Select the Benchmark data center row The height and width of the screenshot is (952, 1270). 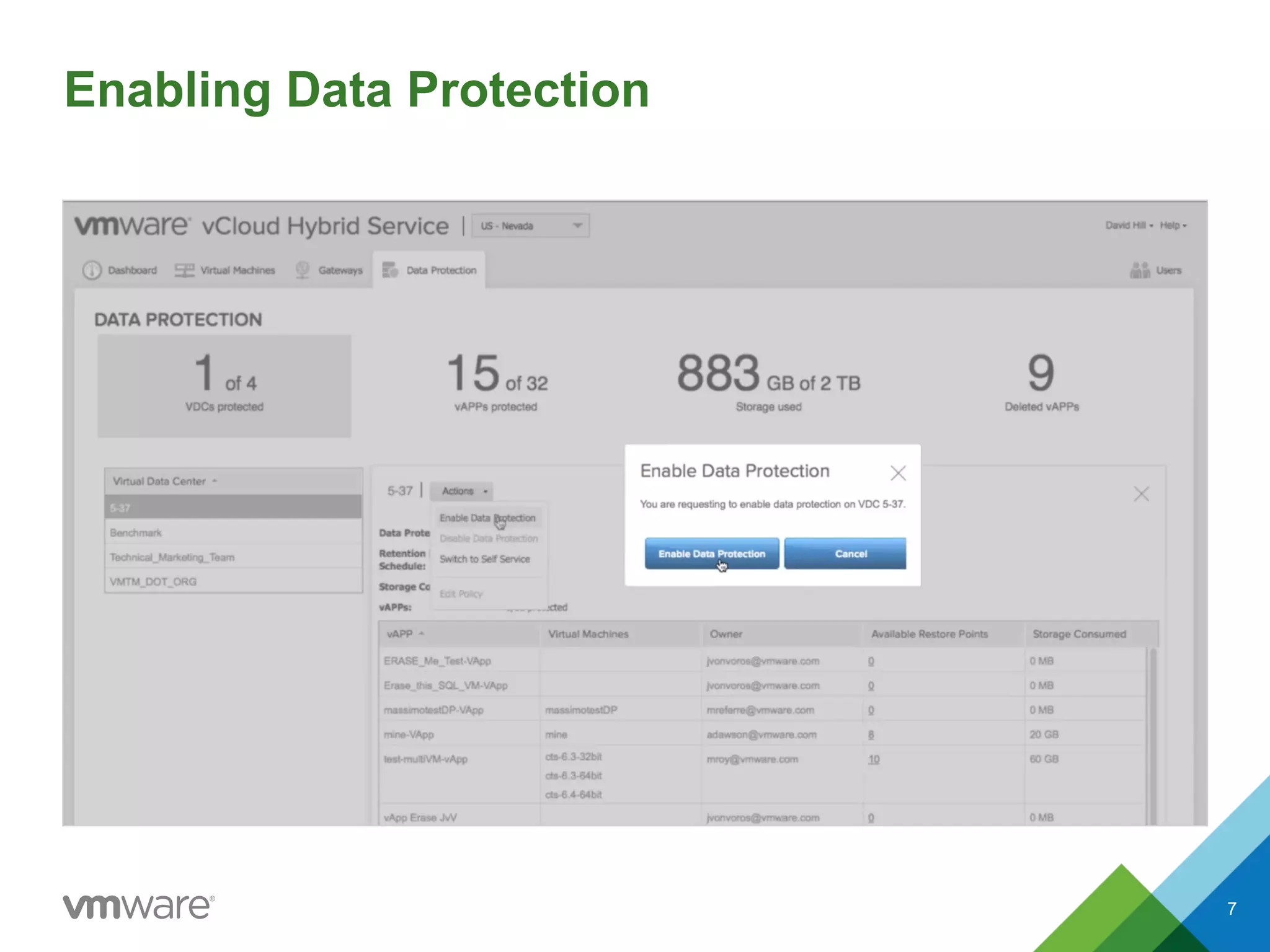click(233, 532)
